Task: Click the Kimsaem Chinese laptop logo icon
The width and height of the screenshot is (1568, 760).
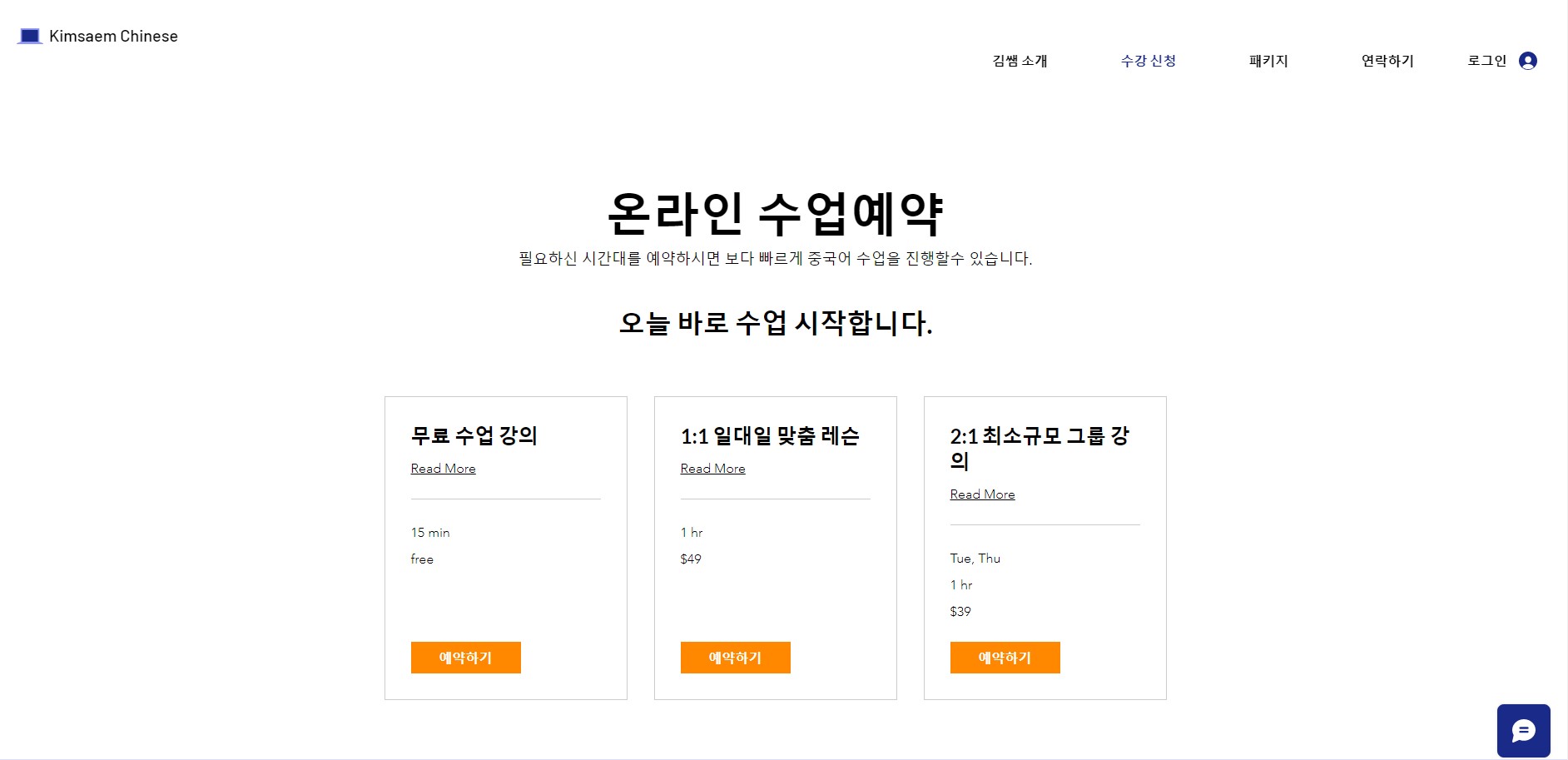Action: point(30,36)
